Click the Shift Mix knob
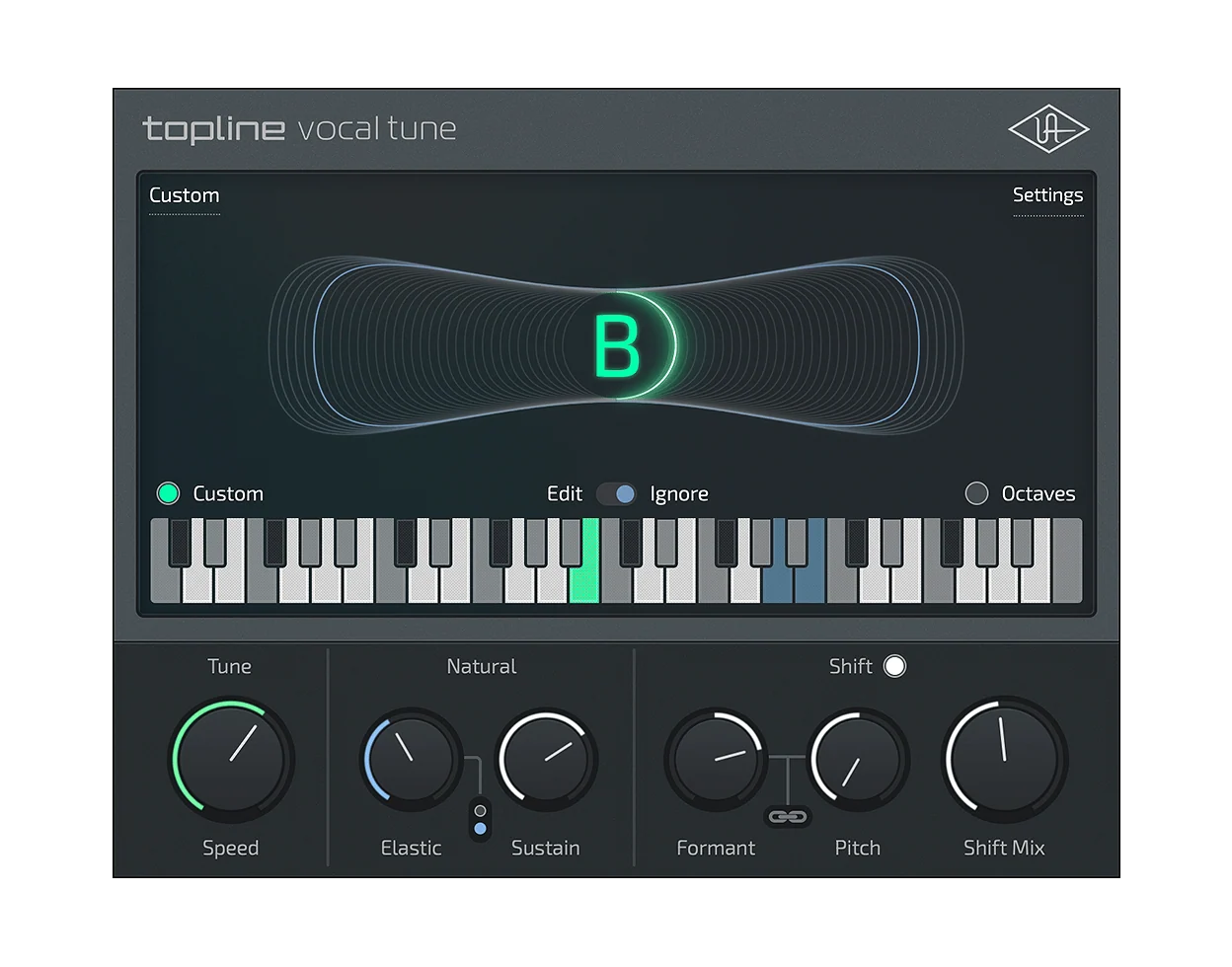1232x967 pixels. tap(1004, 760)
